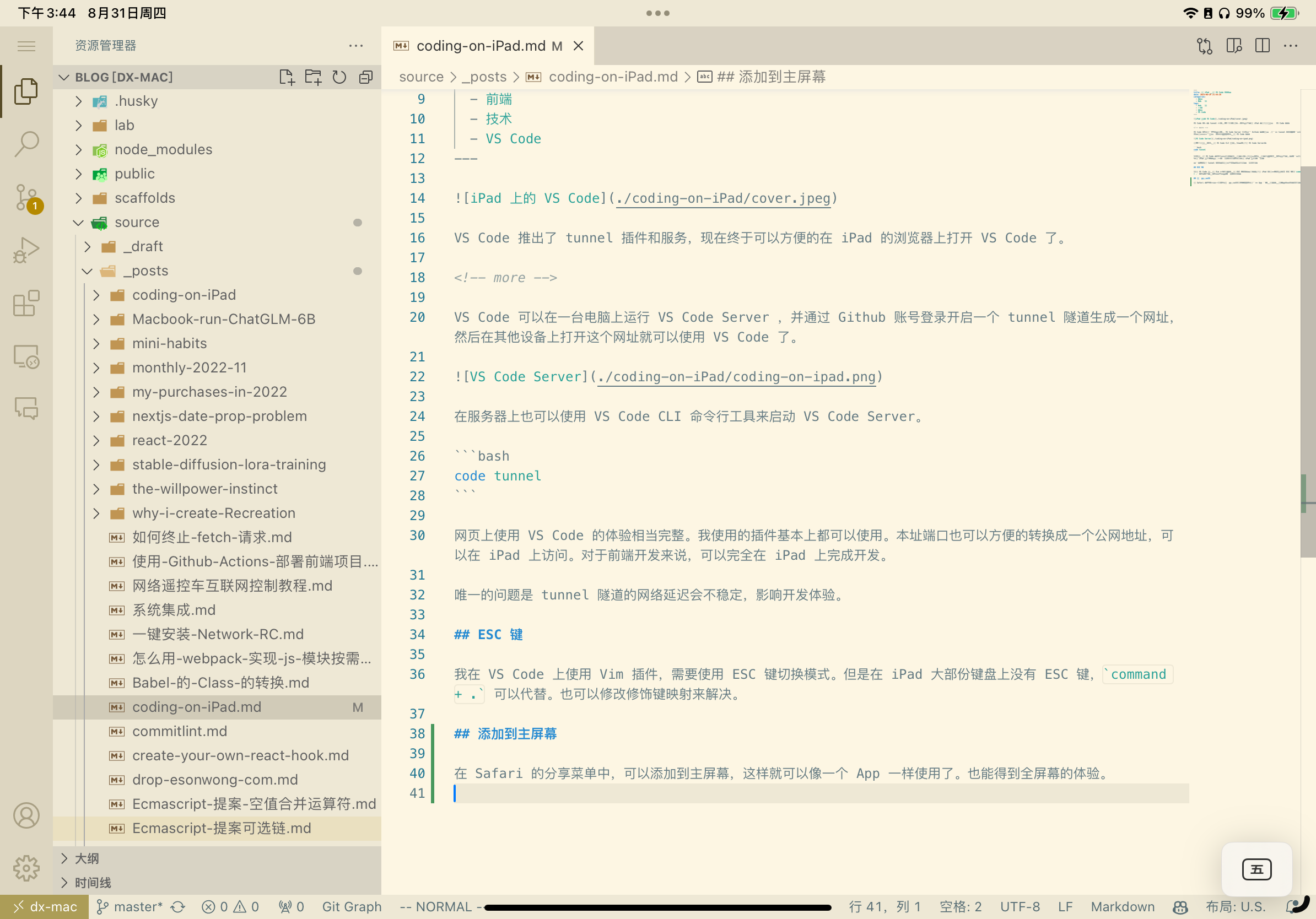The image size is (1316, 919).
Task: Select the Search icon in activity bar
Action: (x=26, y=144)
